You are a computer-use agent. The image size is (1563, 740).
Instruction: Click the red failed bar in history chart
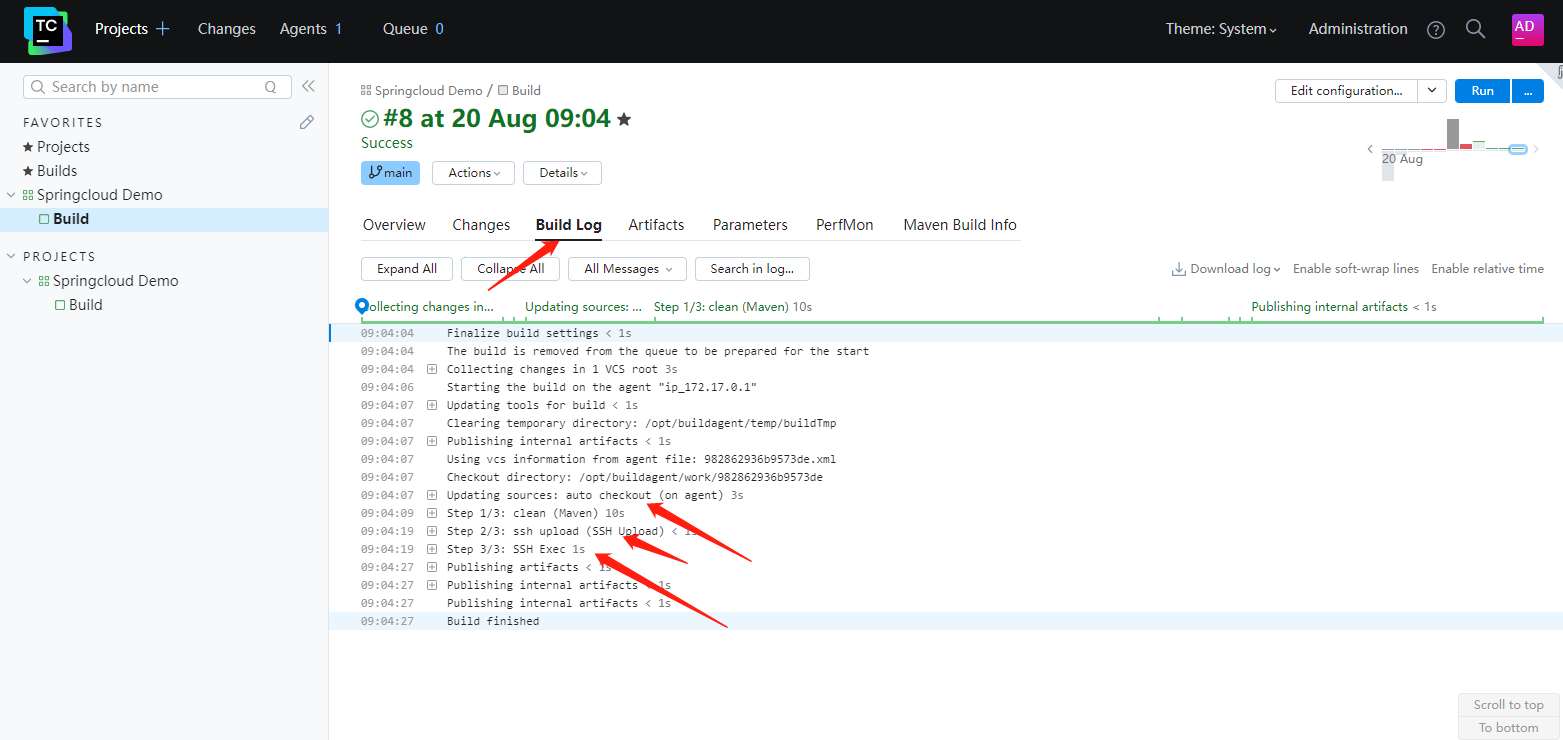1466,146
